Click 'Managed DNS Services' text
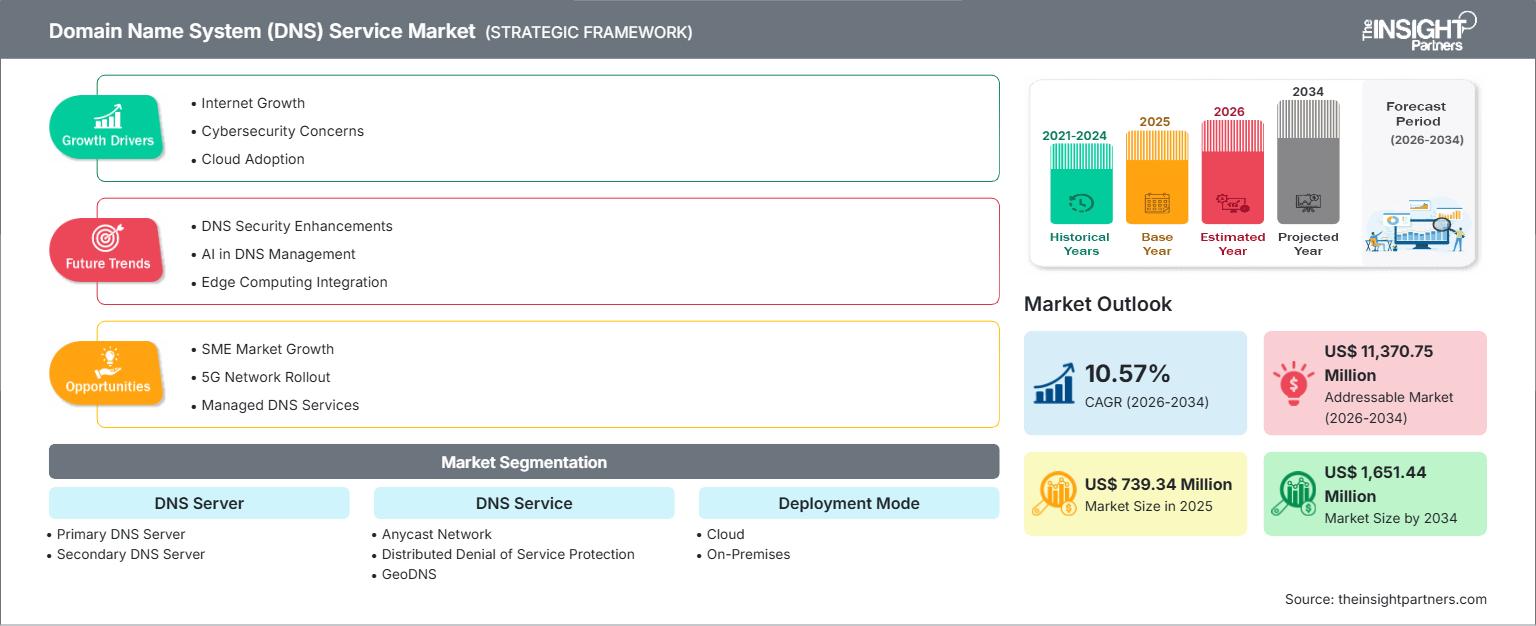Screen dimensions: 1536x626 point(280,405)
